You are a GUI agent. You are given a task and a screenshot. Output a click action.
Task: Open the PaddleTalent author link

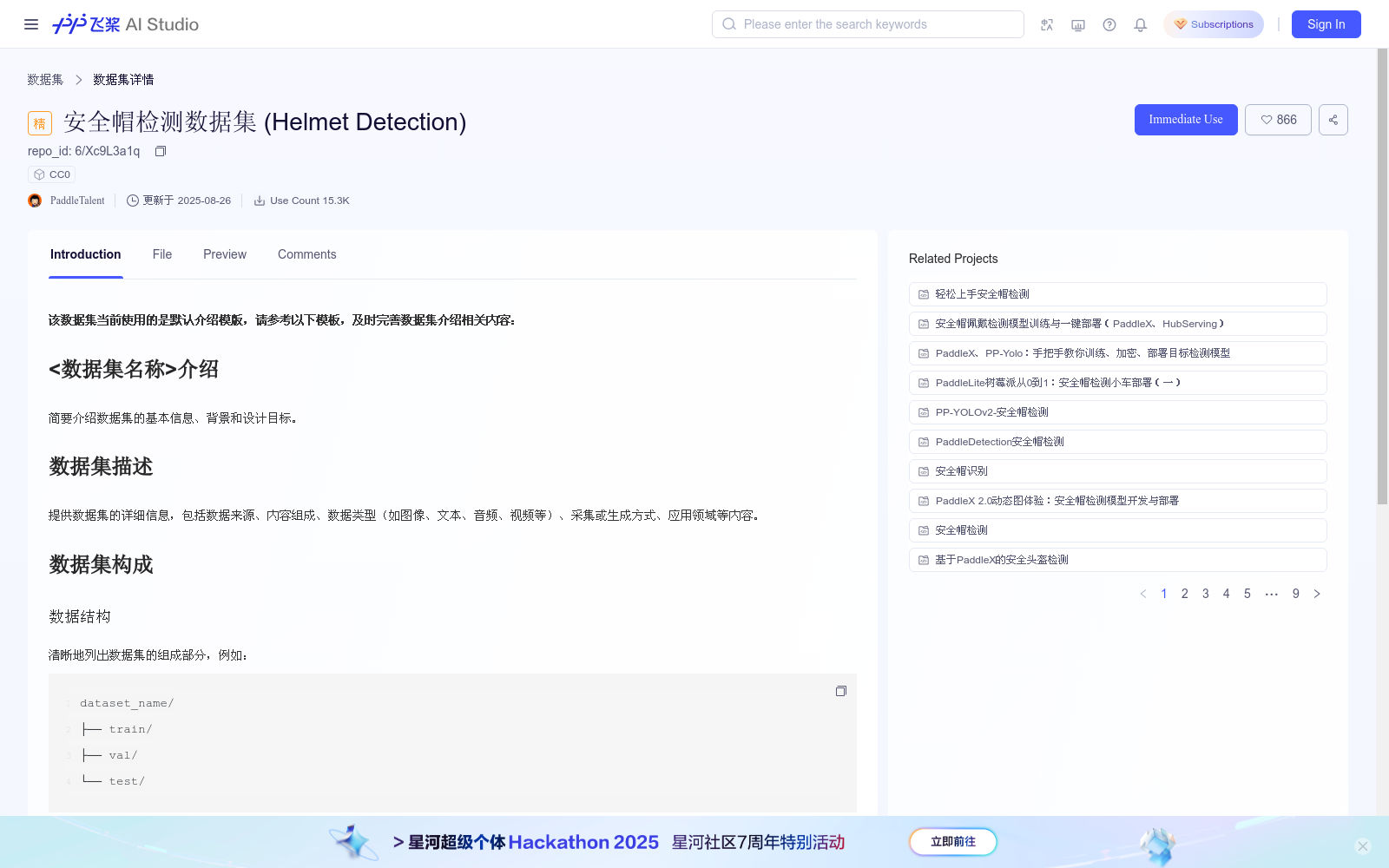point(77,201)
